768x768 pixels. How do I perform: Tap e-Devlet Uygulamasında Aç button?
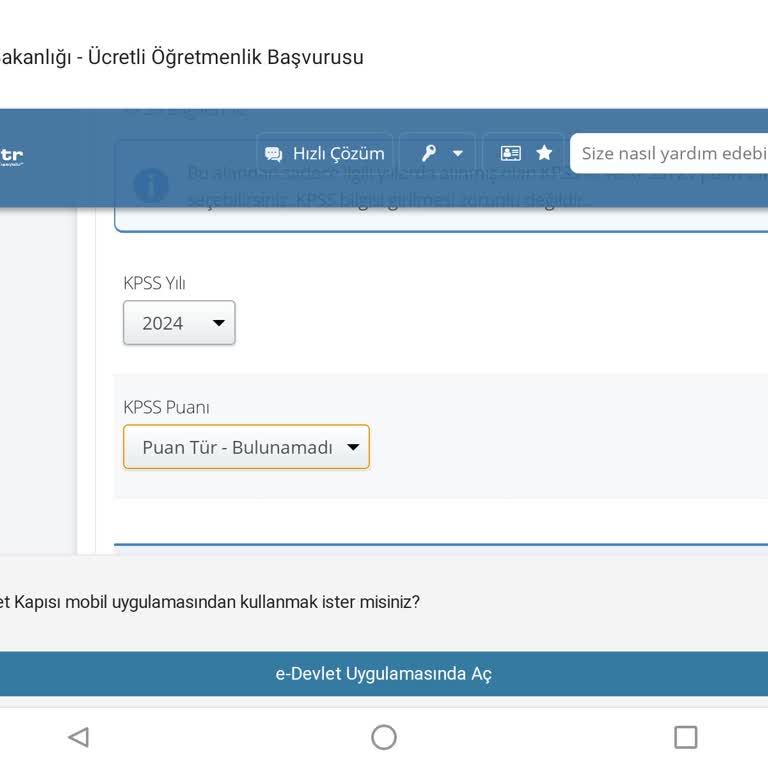[x=384, y=674]
